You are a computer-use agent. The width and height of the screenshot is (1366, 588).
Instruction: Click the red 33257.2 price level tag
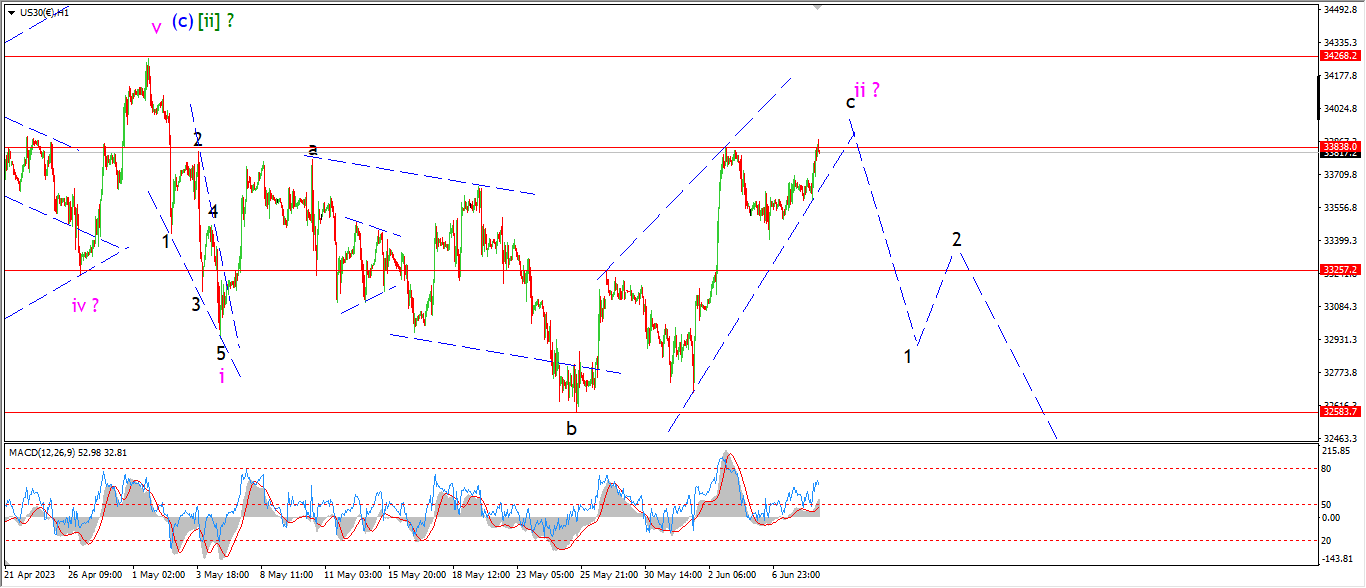click(1340, 270)
